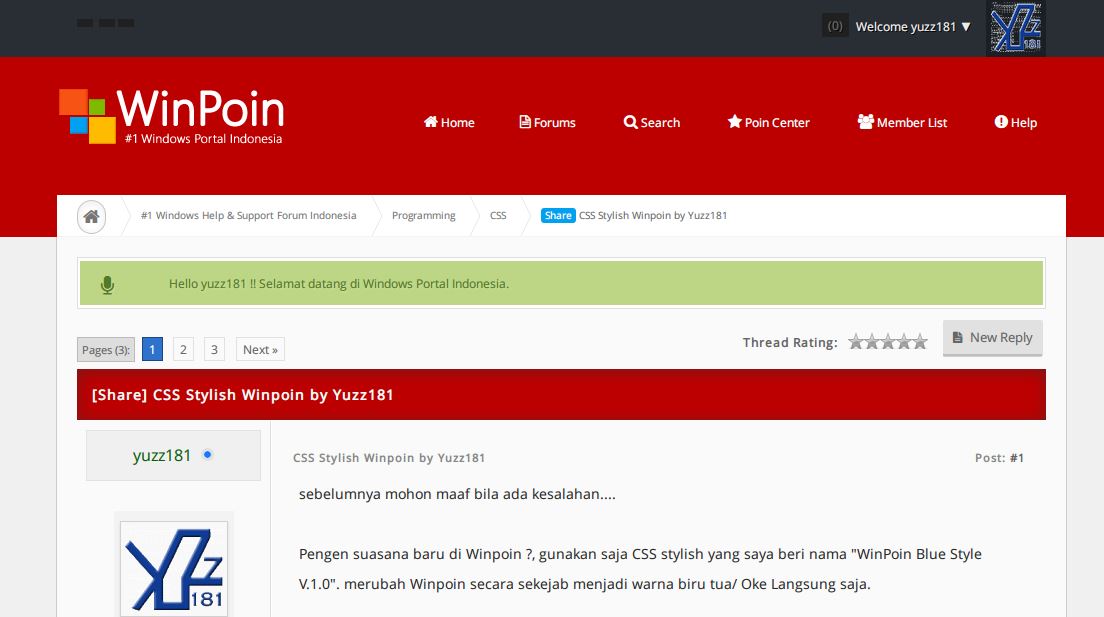Screen dimensions: 1104x617
Task: Click the Forums document icon
Action: click(x=525, y=122)
